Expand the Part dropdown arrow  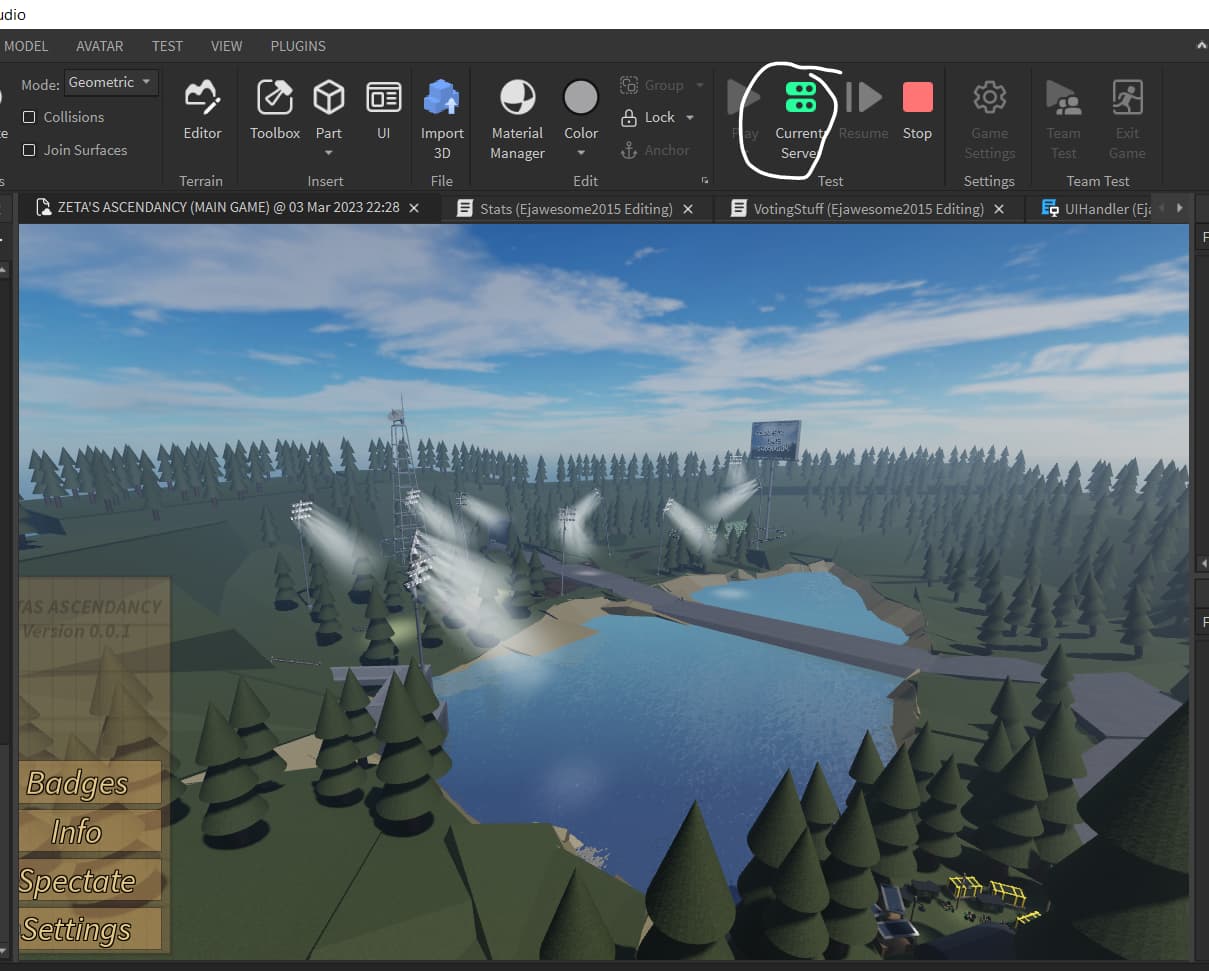(x=329, y=153)
